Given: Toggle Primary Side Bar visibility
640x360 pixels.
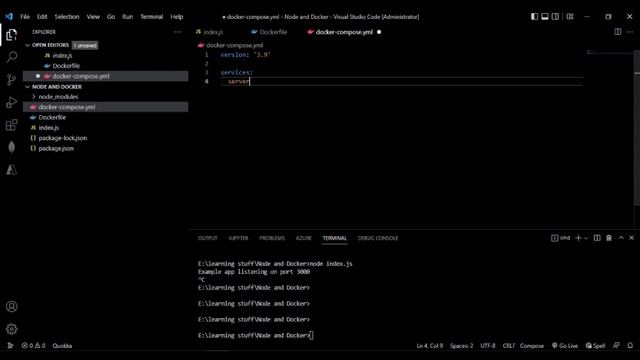Looking at the screenshot, I should [x=534, y=16].
